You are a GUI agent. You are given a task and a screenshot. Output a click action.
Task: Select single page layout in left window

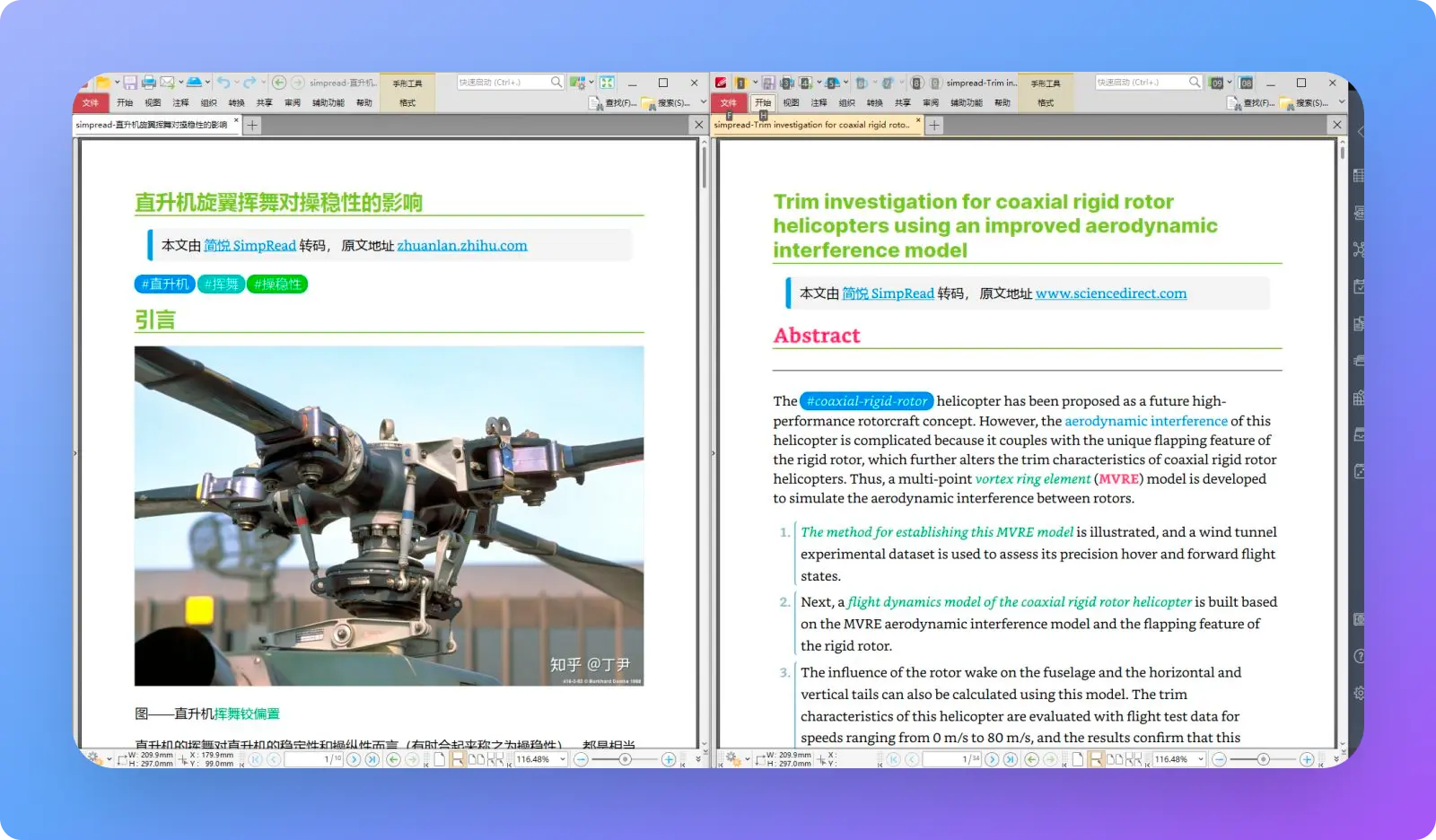(x=440, y=759)
